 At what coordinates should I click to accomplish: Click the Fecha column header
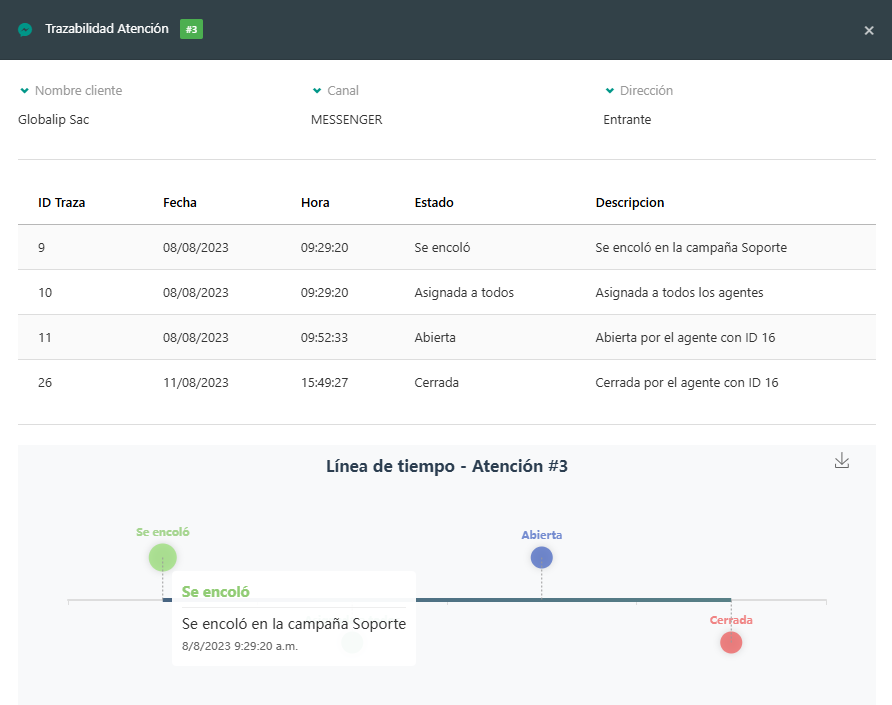pyautogui.click(x=180, y=202)
